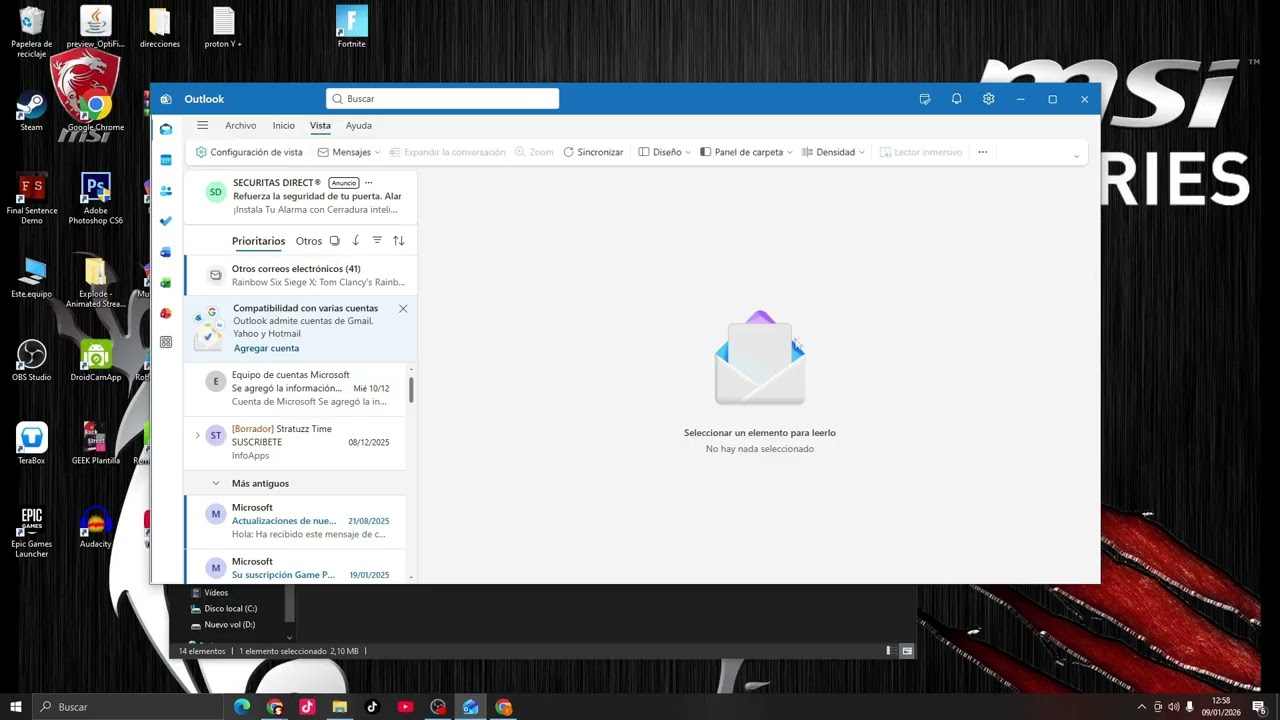This screenshot has width=1280, height=720.
Task: Open Microsoft Edge from taskbar
Action: pos(242,707)
